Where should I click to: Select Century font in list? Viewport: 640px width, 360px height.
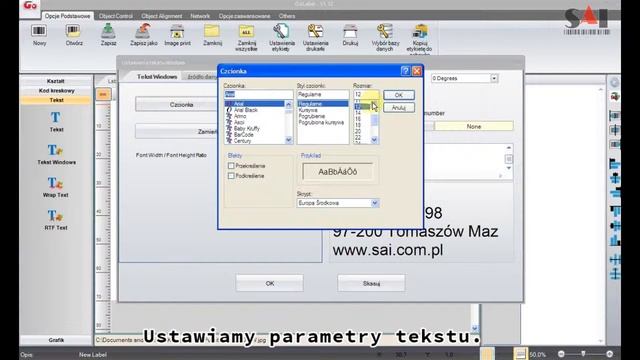tap(242, 141)
